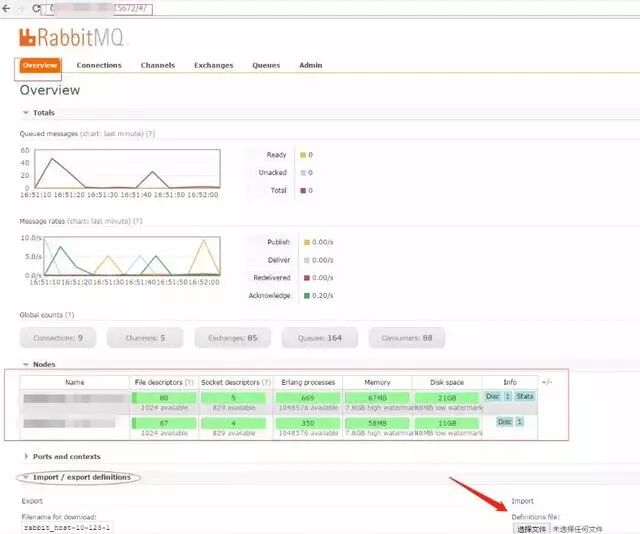Change the Message rates chart range

tap(99, 221)
